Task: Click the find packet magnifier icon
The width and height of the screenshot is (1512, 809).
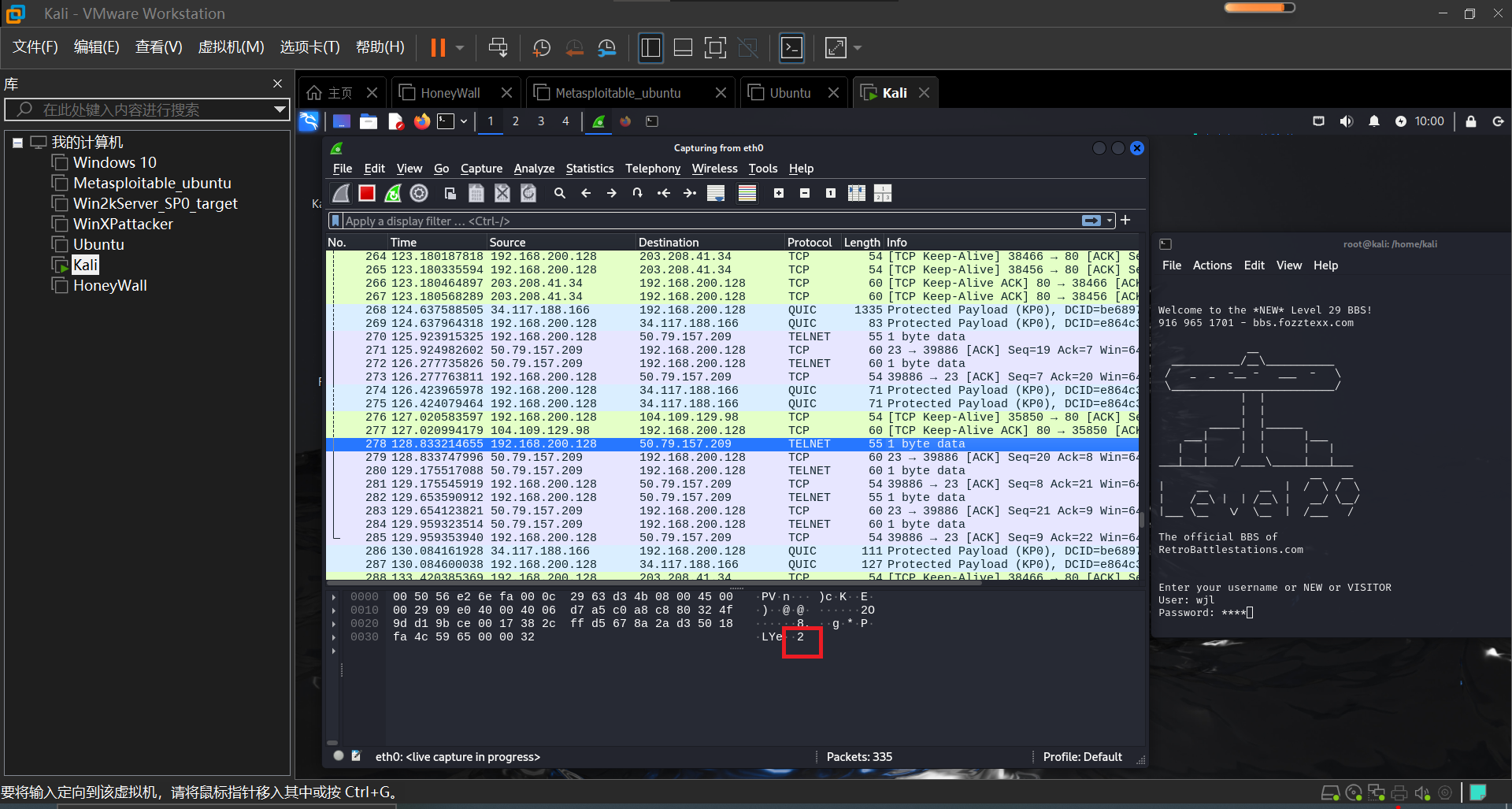Action: pos(560,193)
